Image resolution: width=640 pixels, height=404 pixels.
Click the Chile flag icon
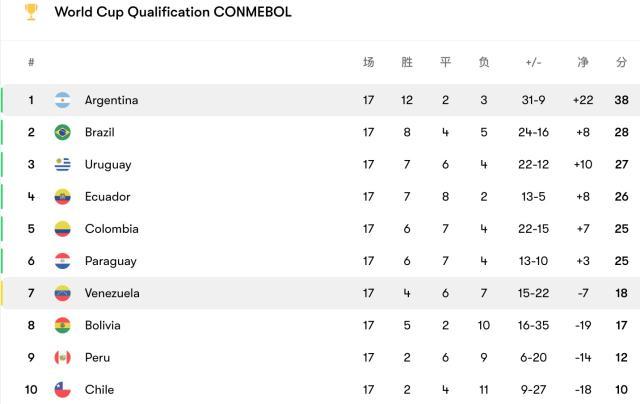[63, 389]
